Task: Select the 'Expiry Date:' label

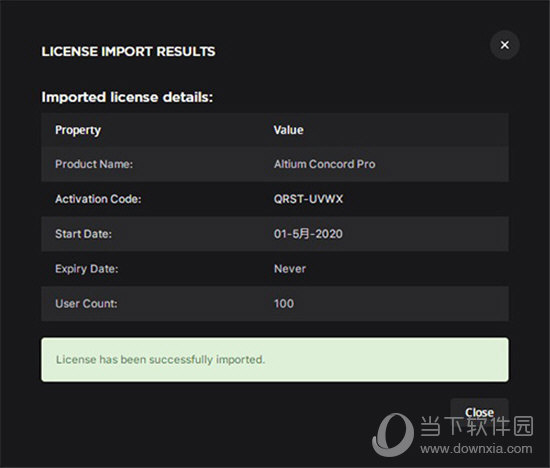Action: pyautogui.click(x=87, y=269)
